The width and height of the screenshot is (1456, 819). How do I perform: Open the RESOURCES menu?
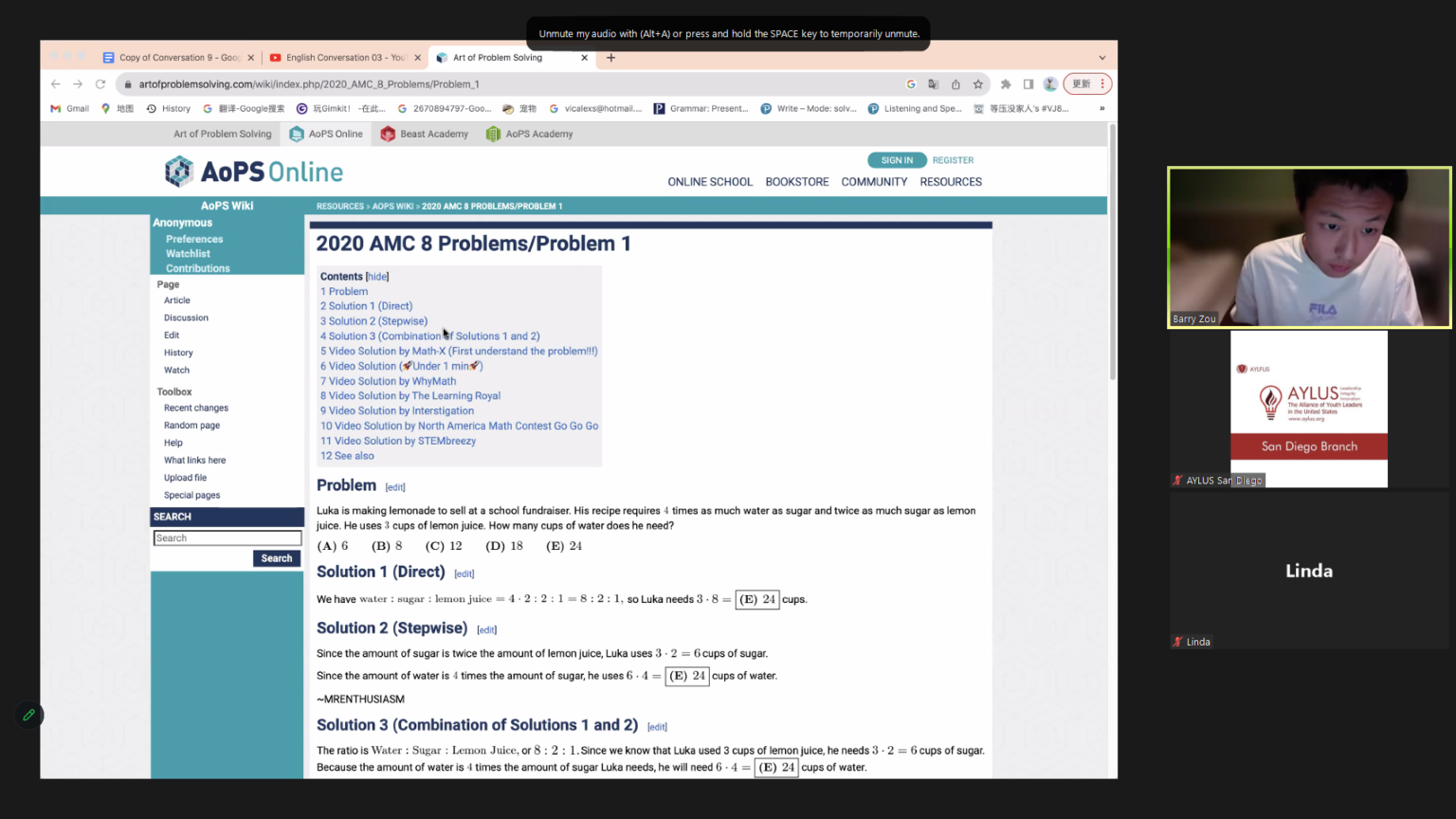(x=951, y=182)
